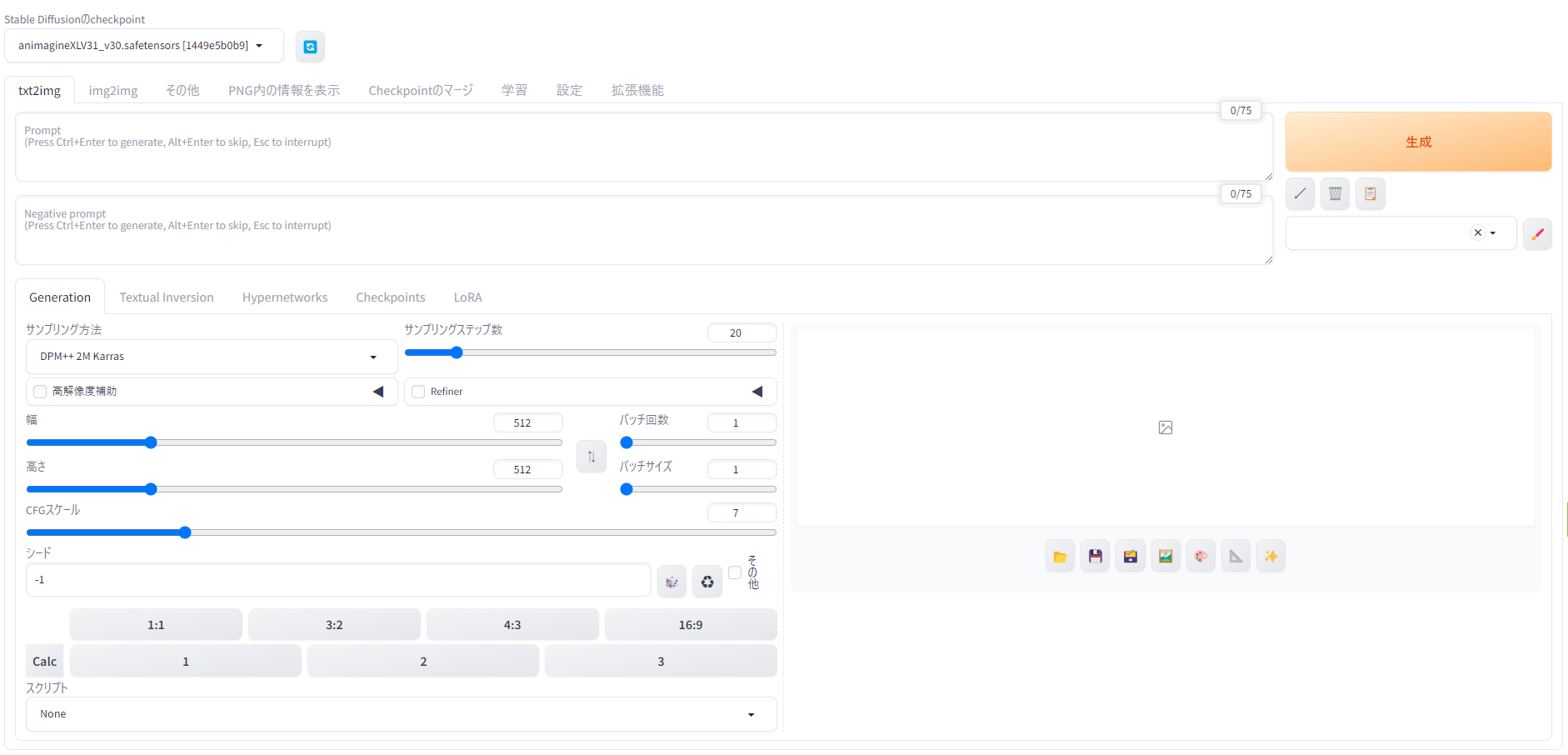Clear the selected styles with the X
This screenshot has width=1568, height=755.
tap(1477, 233)
